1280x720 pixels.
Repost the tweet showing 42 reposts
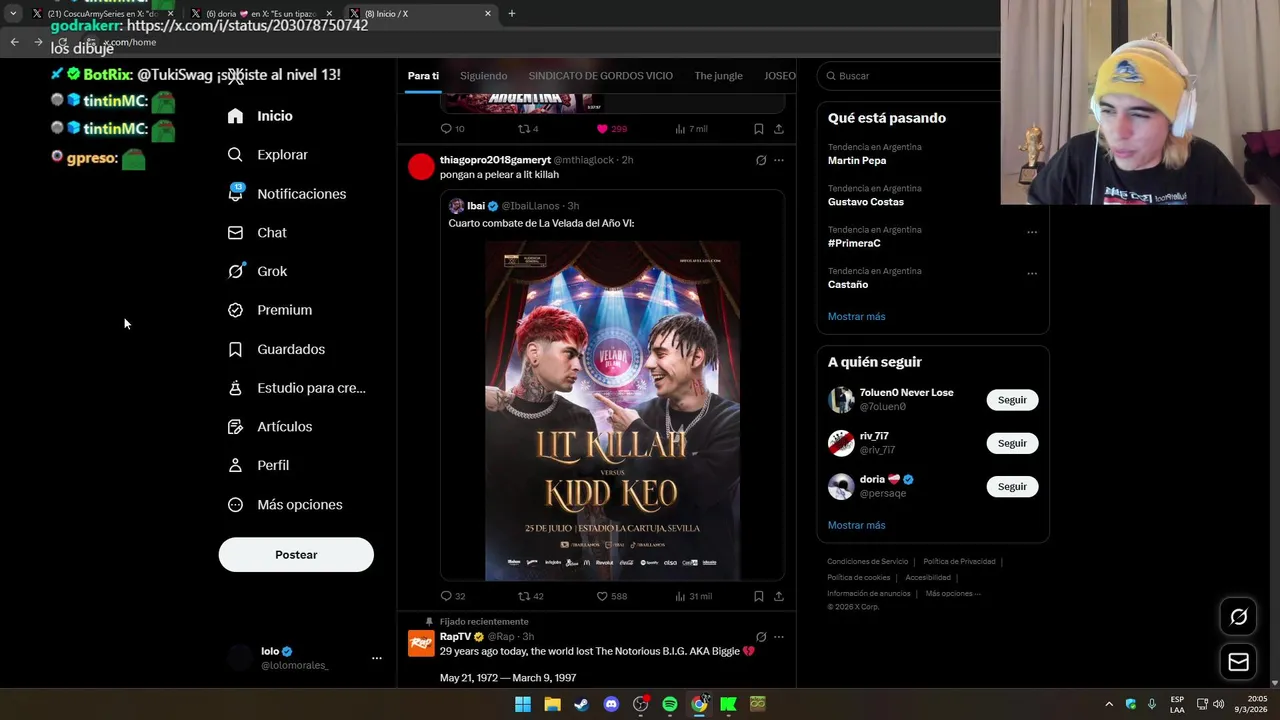click(x=530, y=596)
